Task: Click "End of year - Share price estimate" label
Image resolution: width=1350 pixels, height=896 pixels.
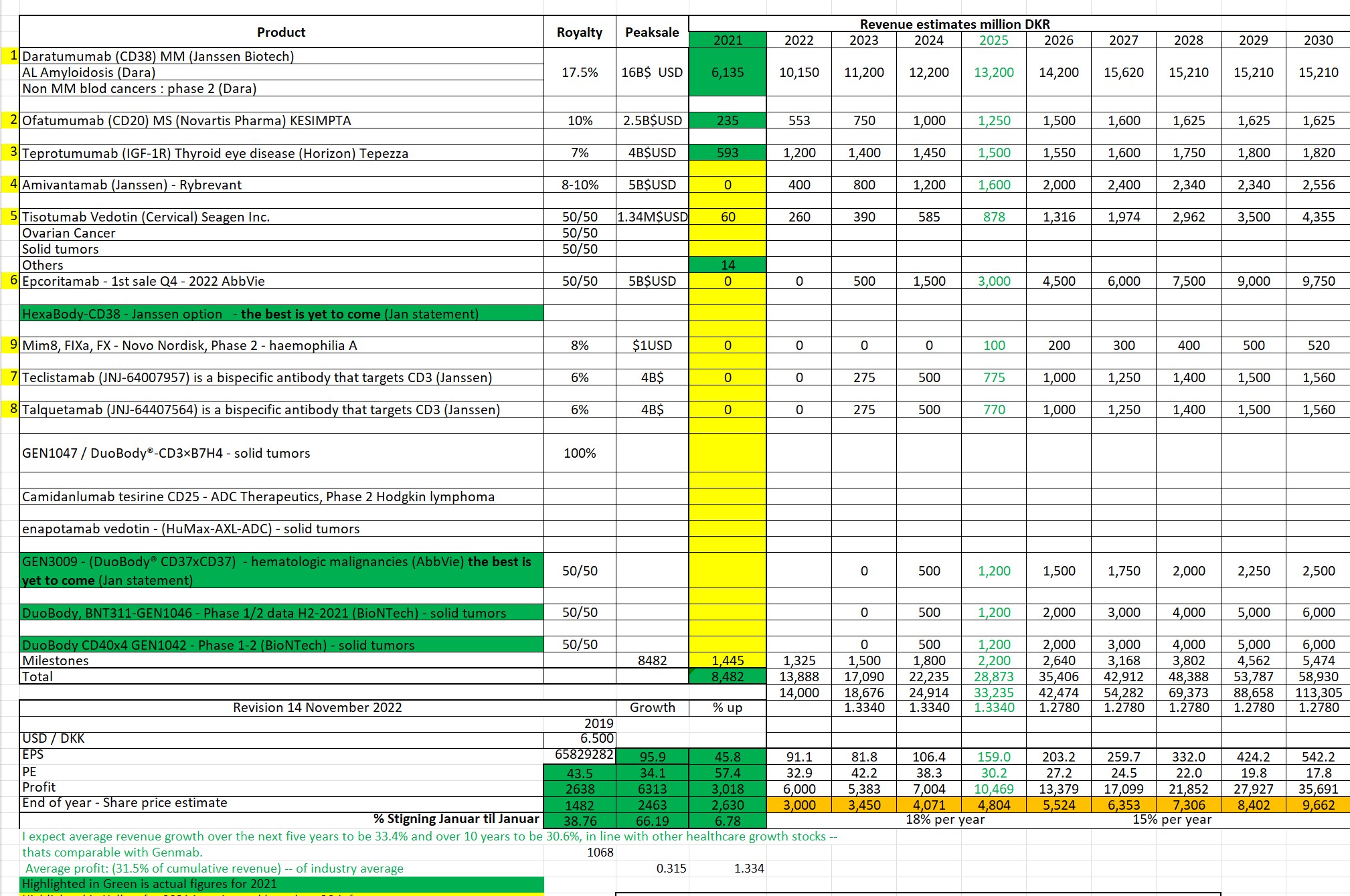Action: pos(281,802)
